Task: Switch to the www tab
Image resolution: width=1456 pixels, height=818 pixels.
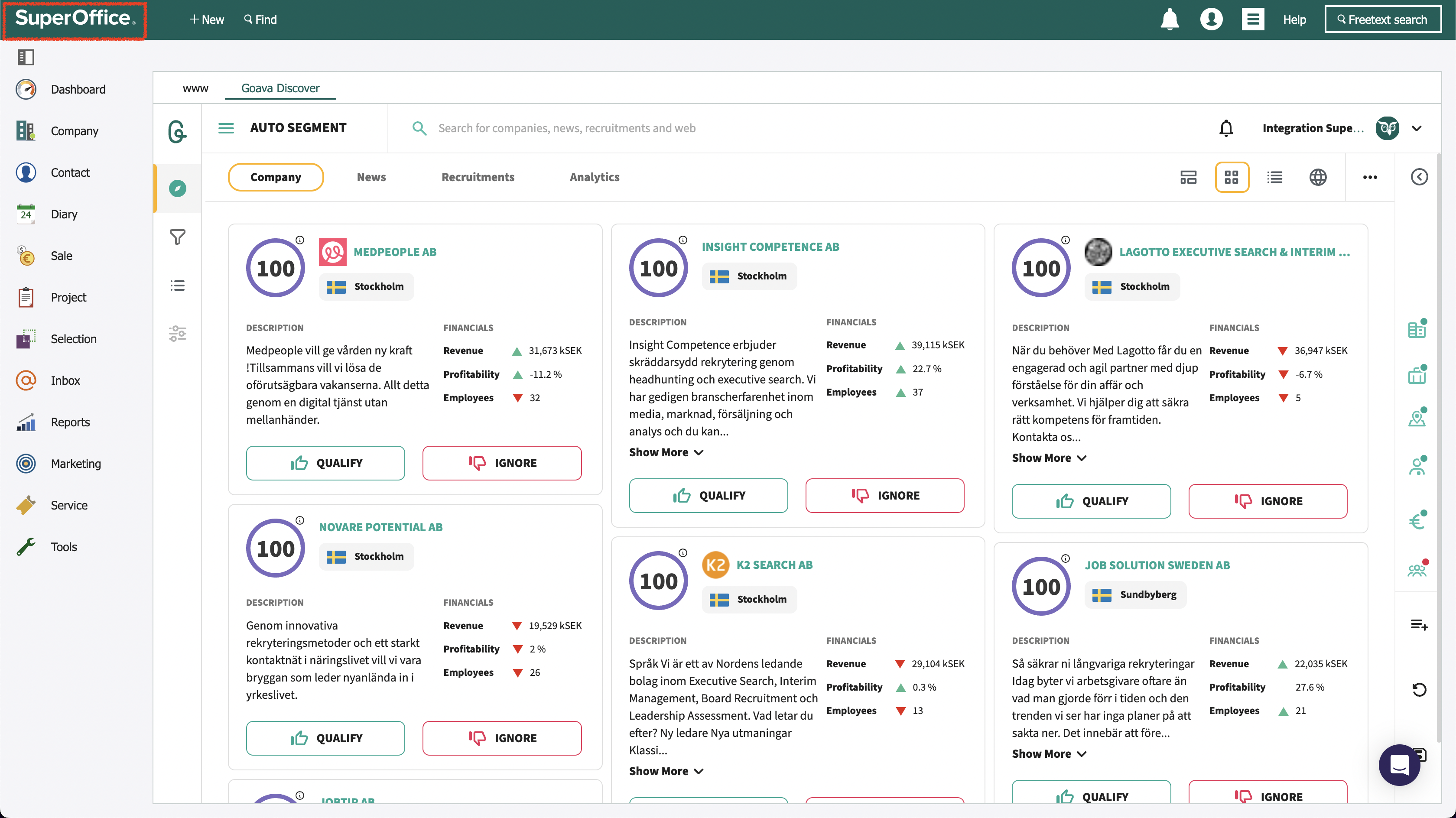Action: coord(195,88)
